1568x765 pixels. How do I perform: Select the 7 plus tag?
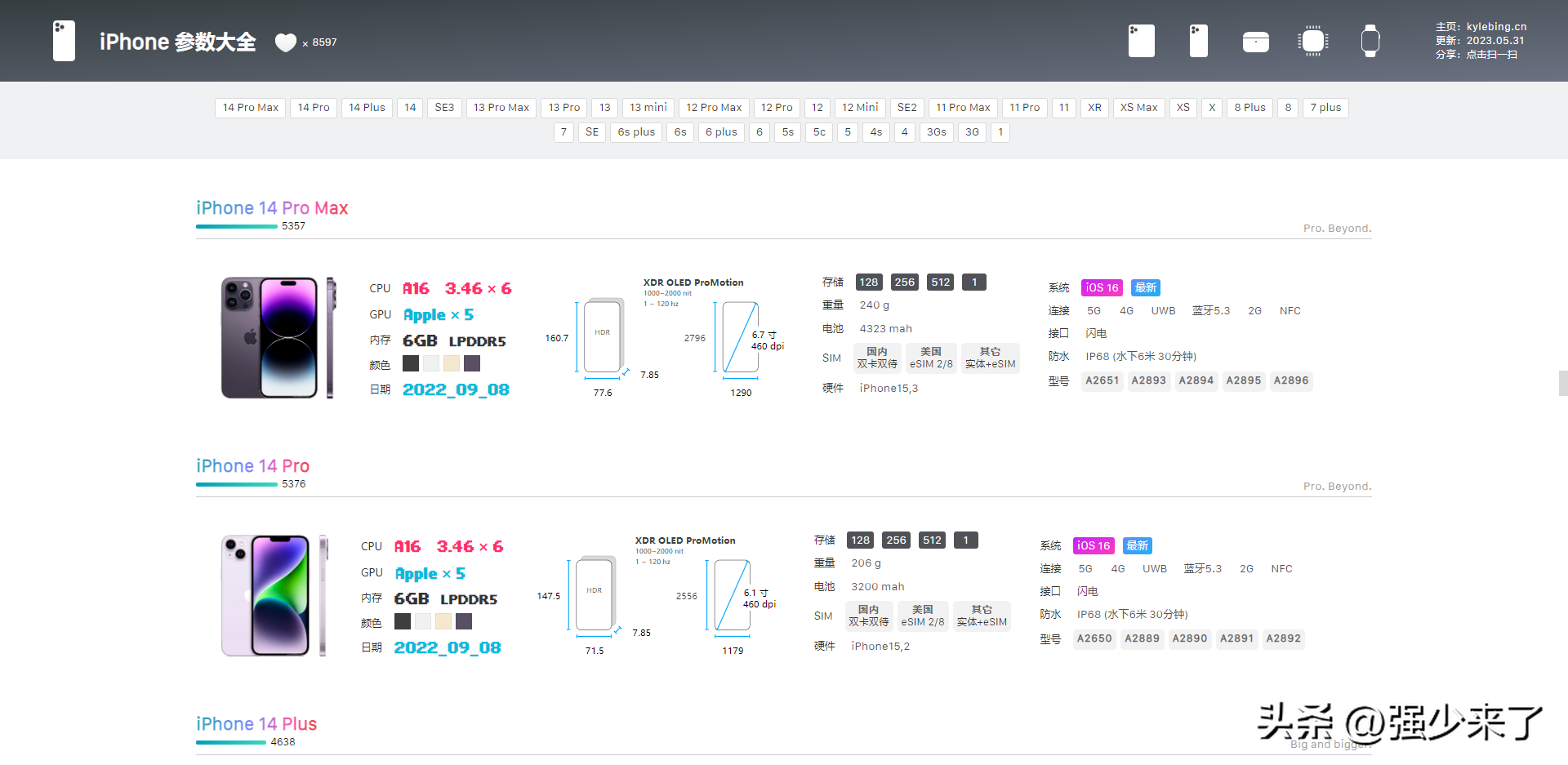coord(1325,108)
